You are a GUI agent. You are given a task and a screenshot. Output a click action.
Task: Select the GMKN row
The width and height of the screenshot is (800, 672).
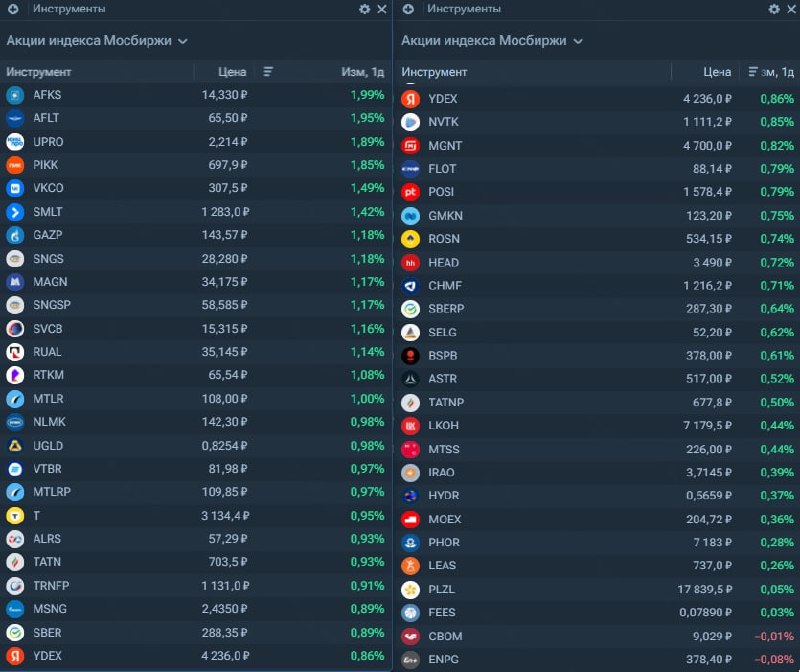[597, 216]
